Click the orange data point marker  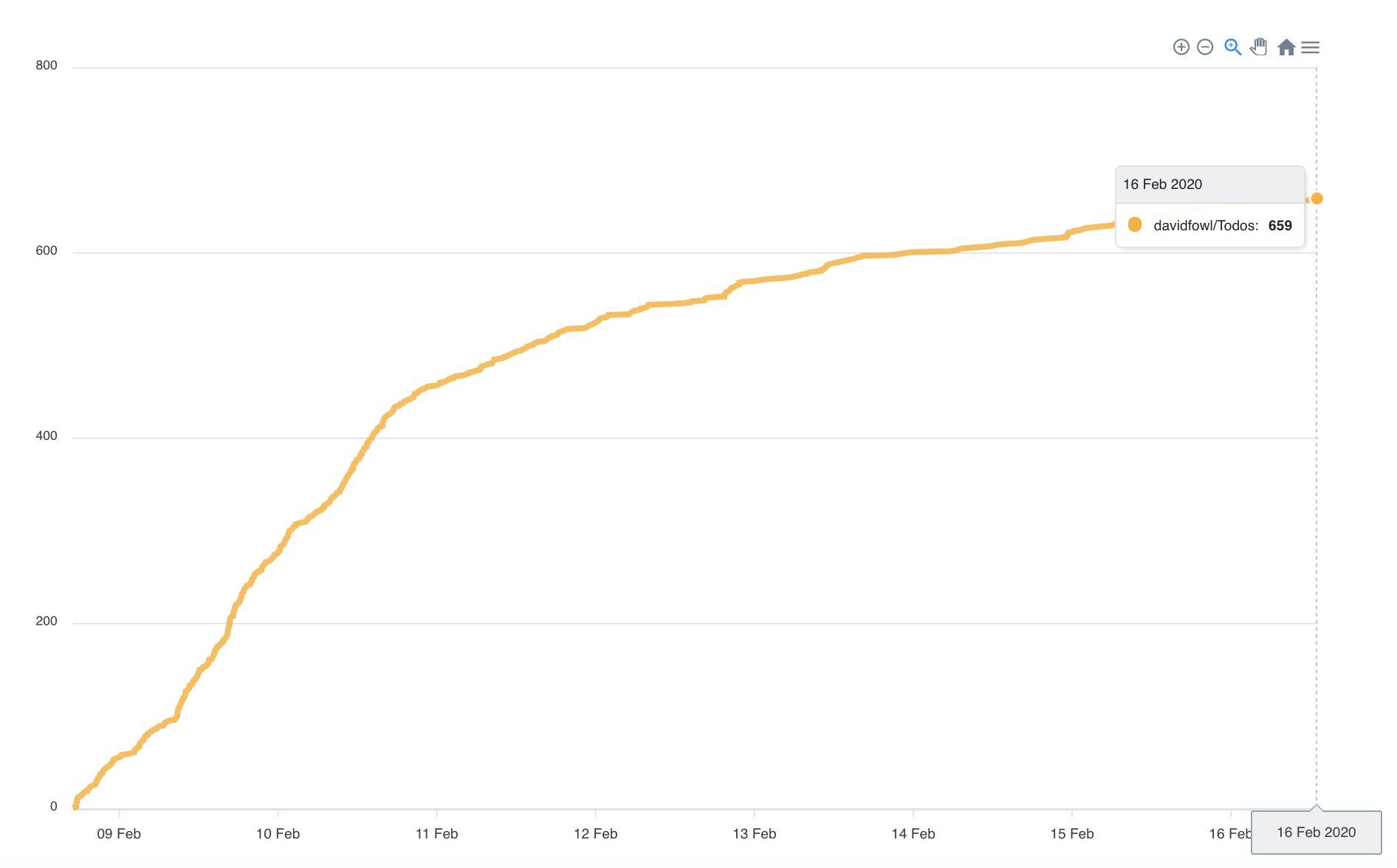[1317, 199]
